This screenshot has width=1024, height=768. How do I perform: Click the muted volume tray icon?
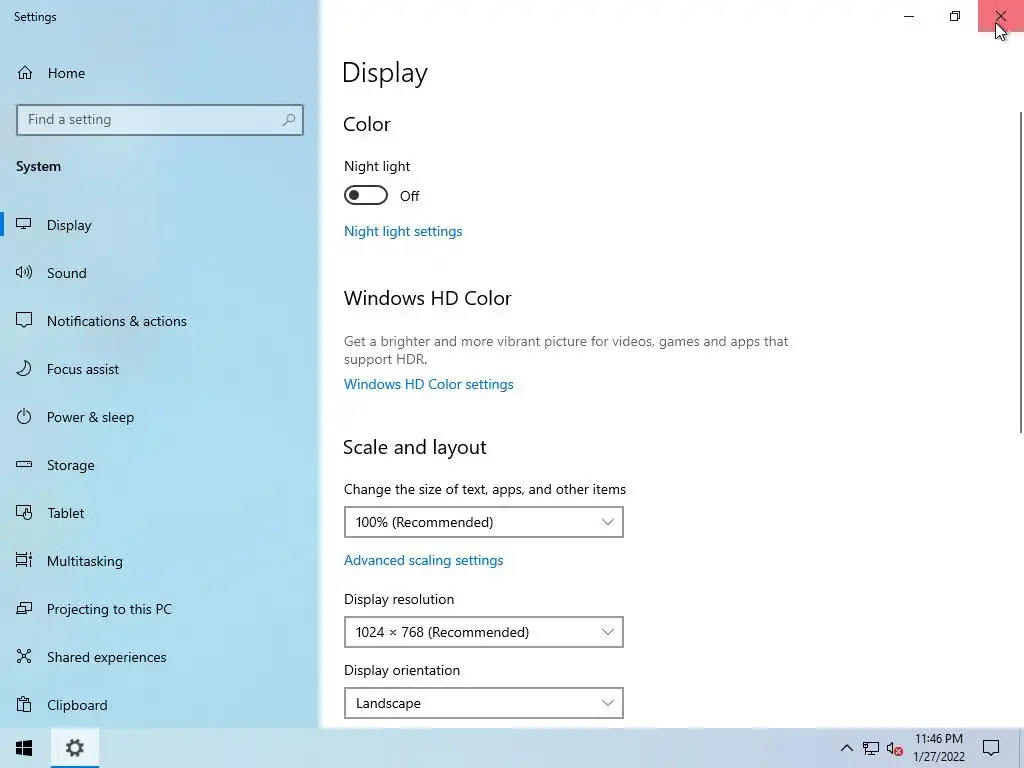point(895,748)
